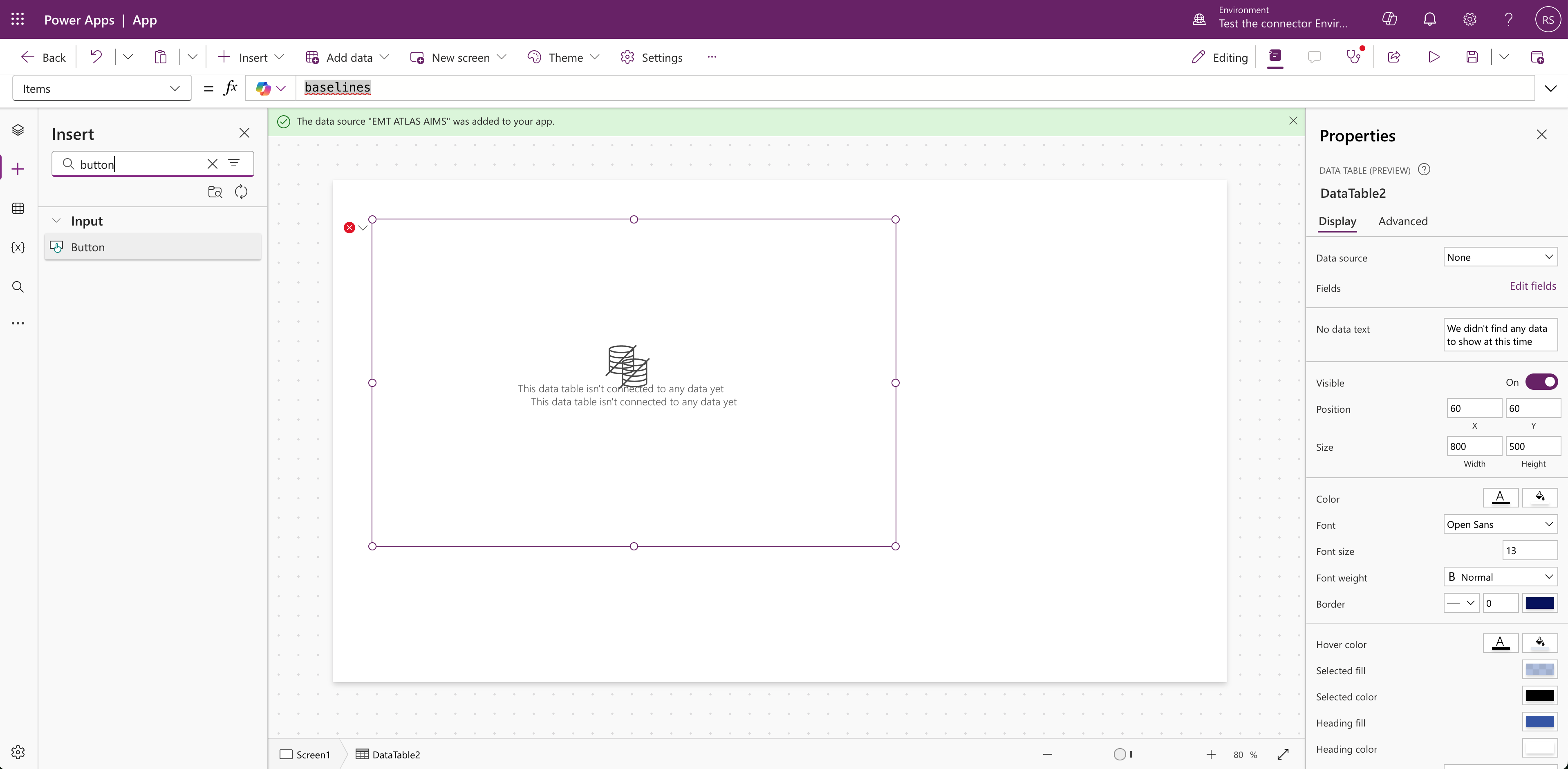Click the Share app icon

(1394, 57)
